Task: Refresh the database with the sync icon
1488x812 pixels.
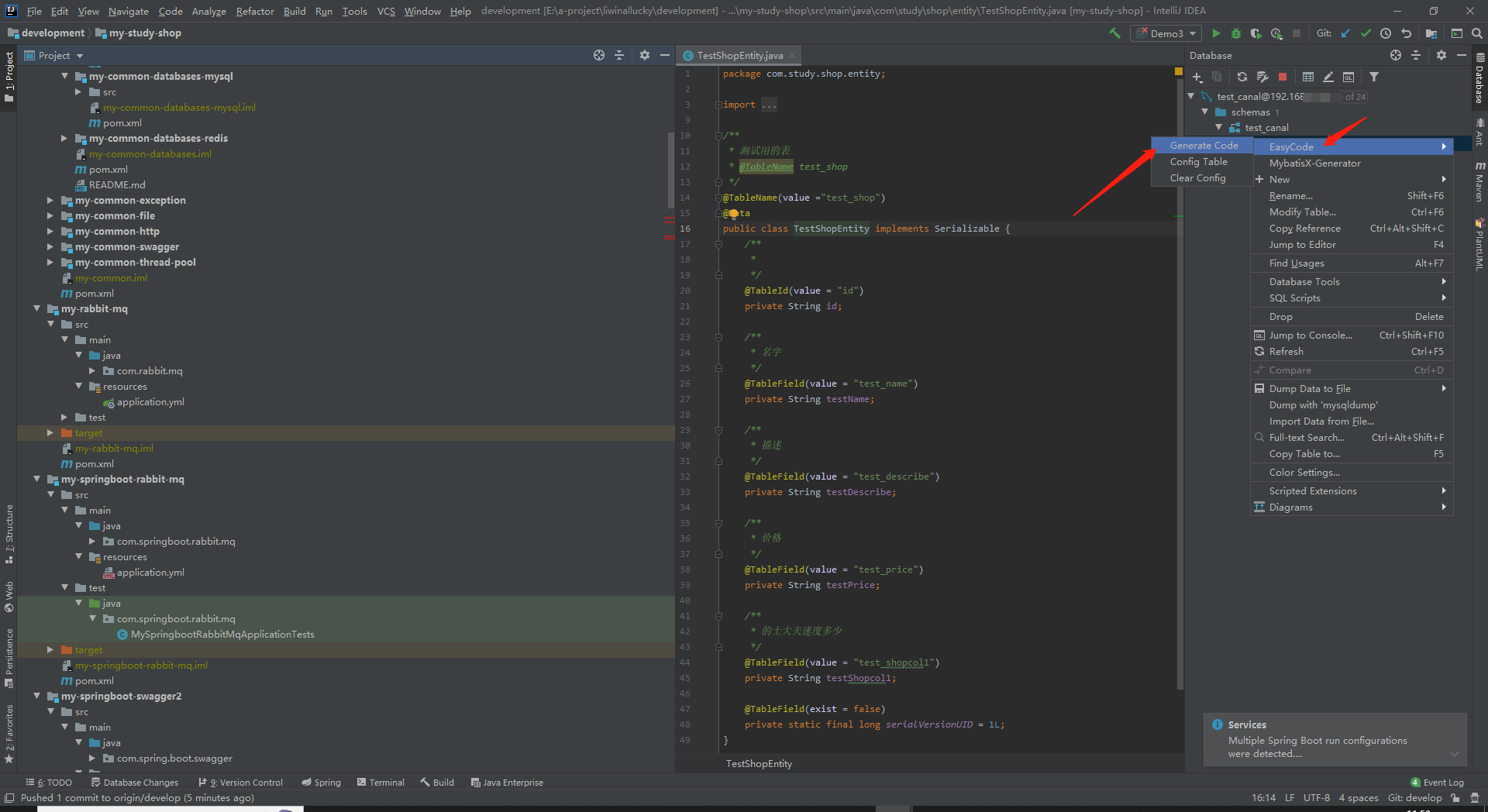Action: click(x=1242, y=77)
